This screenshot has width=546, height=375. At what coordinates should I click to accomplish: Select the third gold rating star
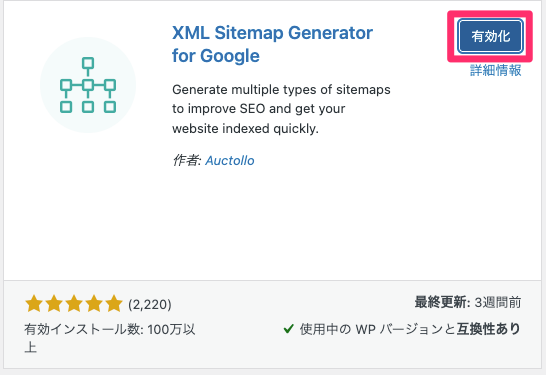pyautogui.click(x=74, y=304)
